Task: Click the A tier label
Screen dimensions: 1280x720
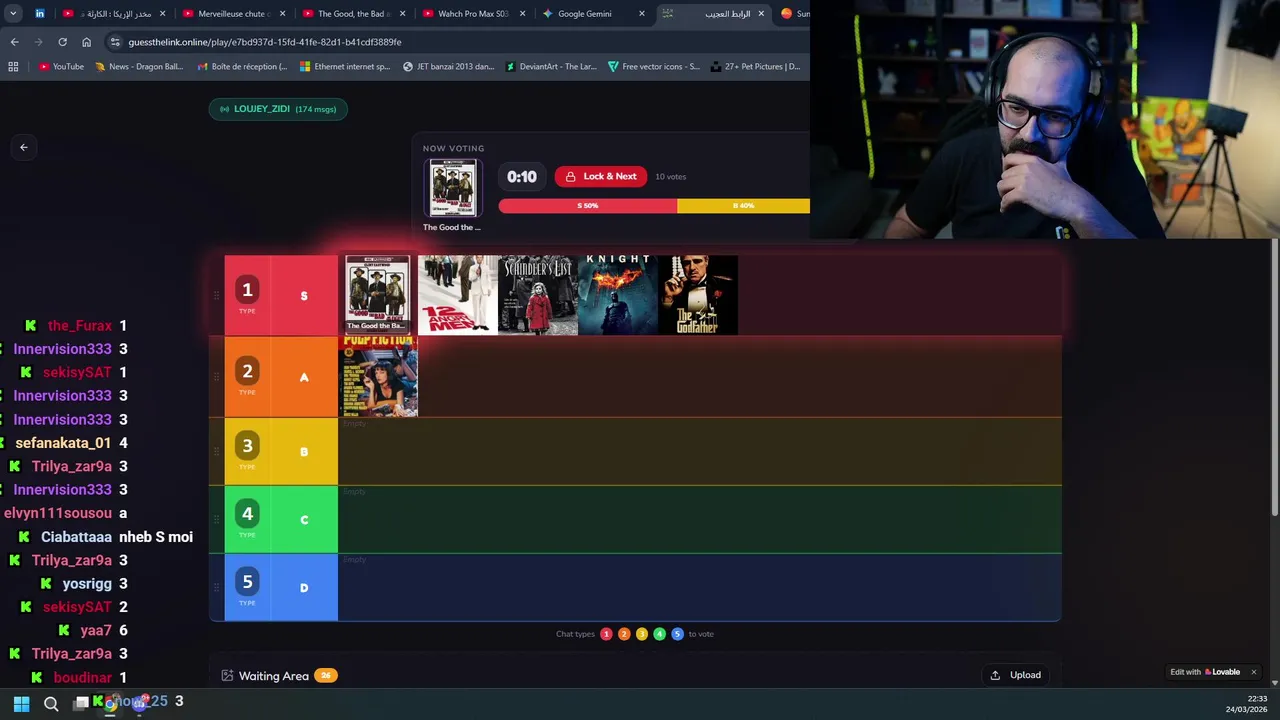Action: point(304,377)
